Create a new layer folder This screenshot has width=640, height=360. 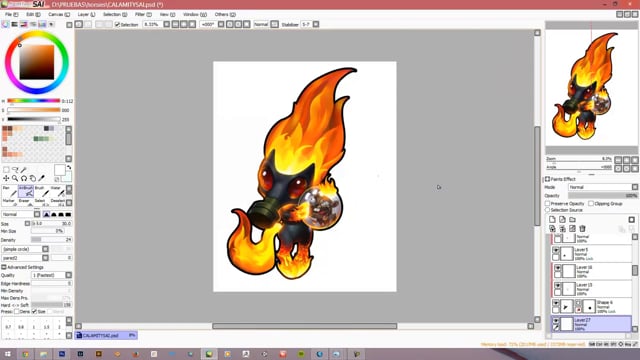tap(572, 220)
